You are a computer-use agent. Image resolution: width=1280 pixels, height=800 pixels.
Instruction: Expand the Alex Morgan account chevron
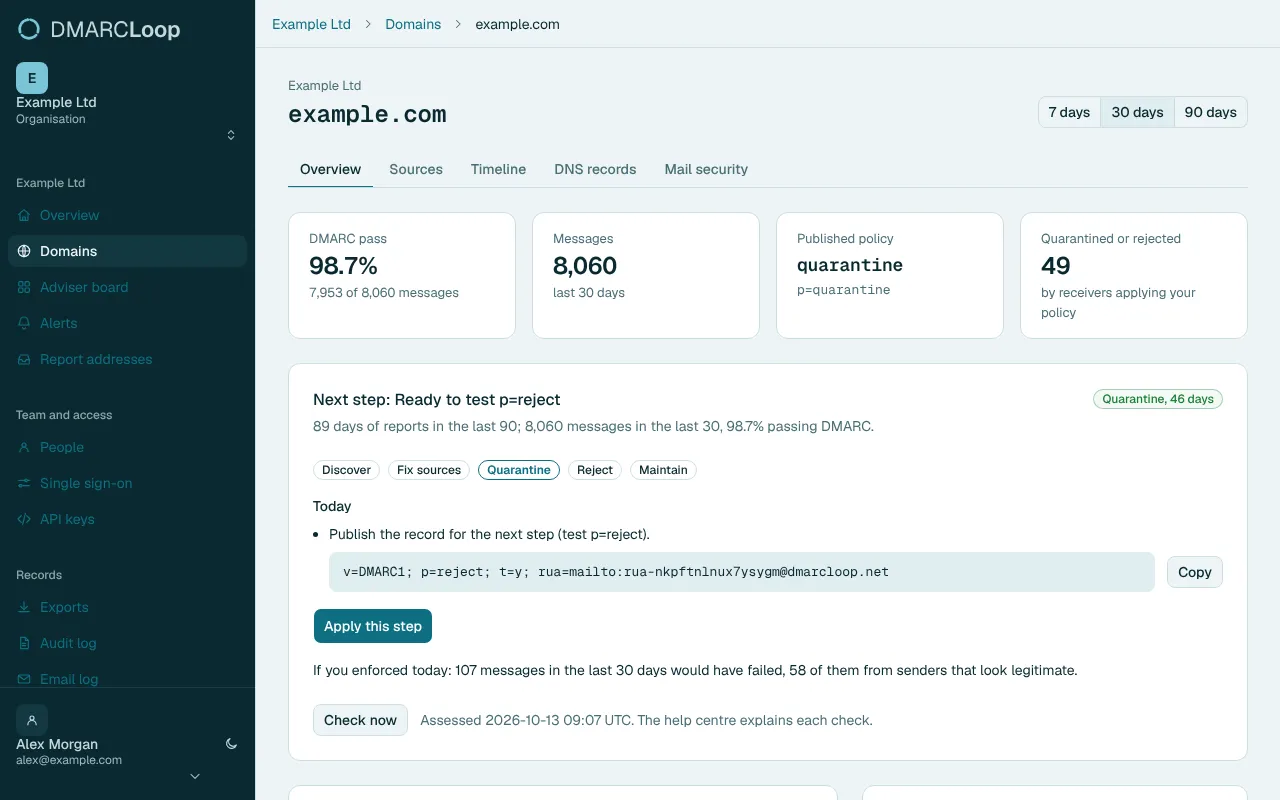pyautogui.click(x=195, y=776)
